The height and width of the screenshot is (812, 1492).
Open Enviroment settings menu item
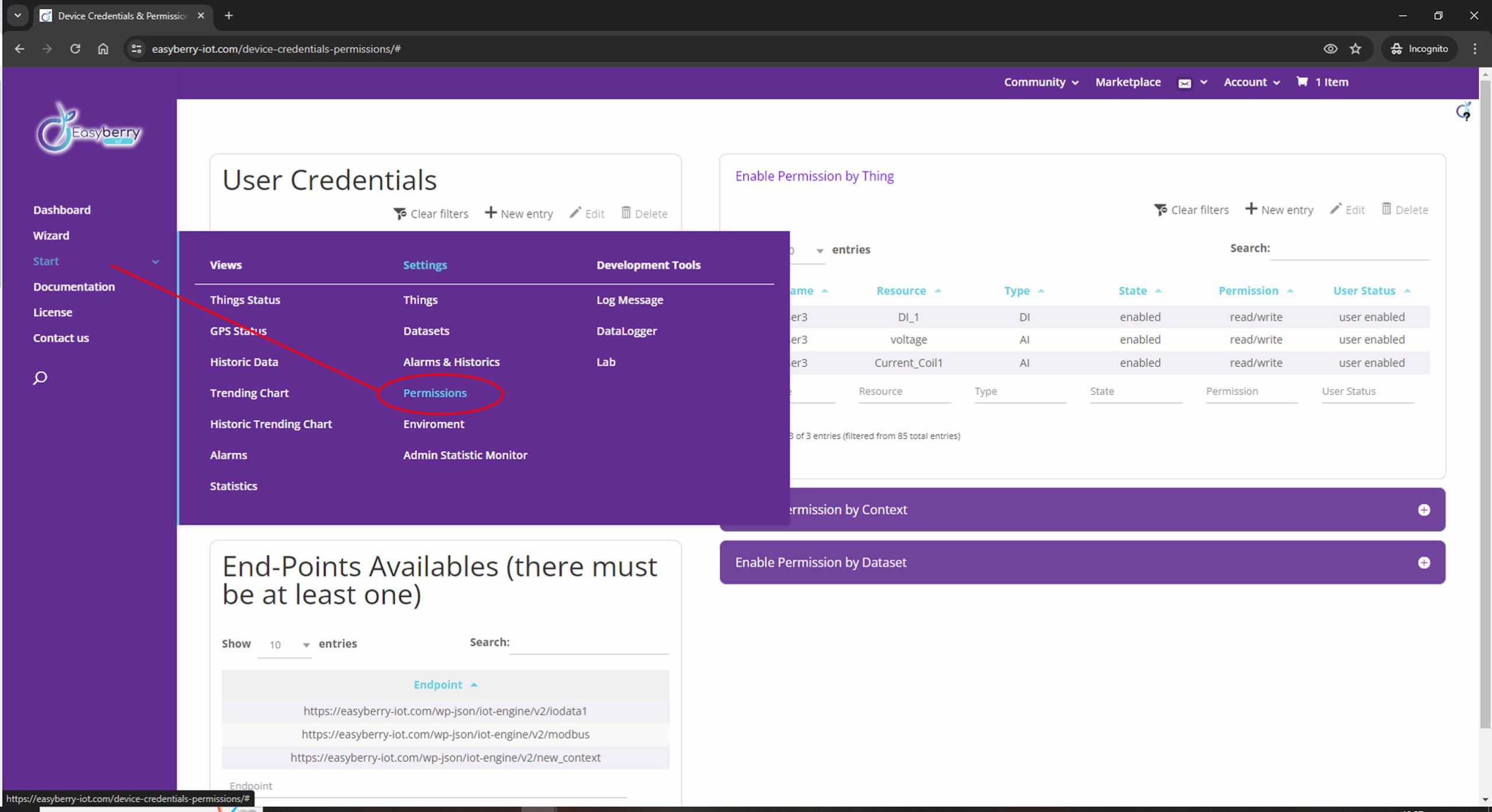(x=434, y=425)
